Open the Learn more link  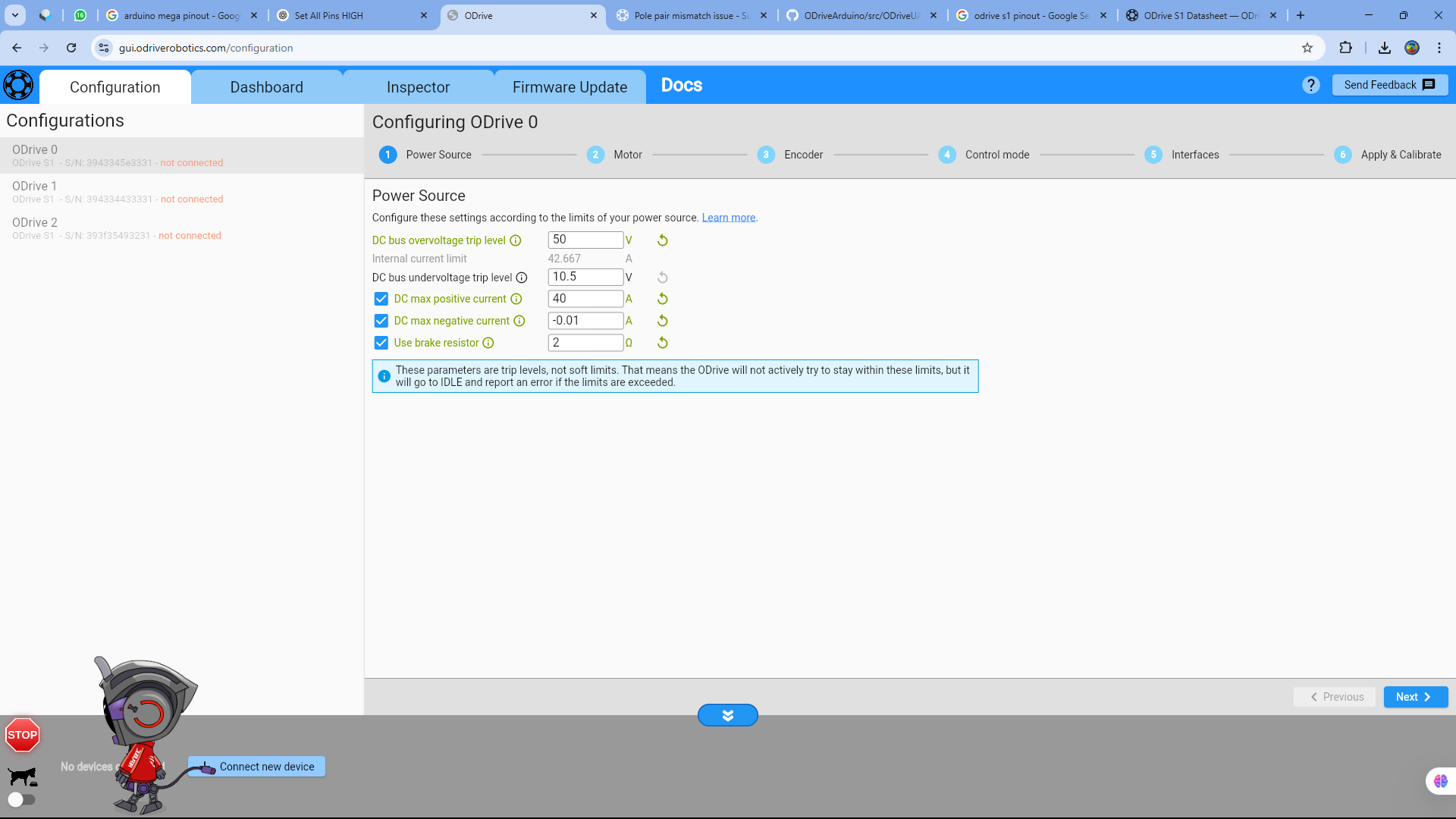coord(728,218)
